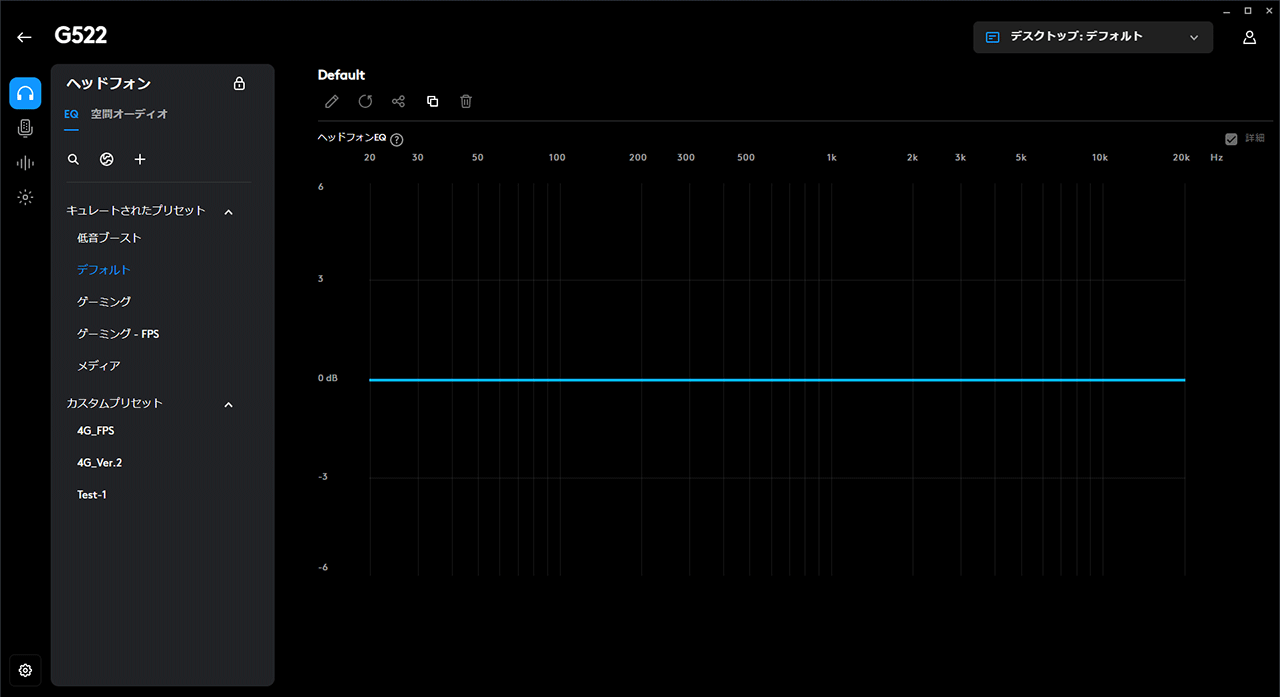The height and width of the screenshot is (697, 1280).
Task: Click the blue EQ curve line
Action: point(776,380)
